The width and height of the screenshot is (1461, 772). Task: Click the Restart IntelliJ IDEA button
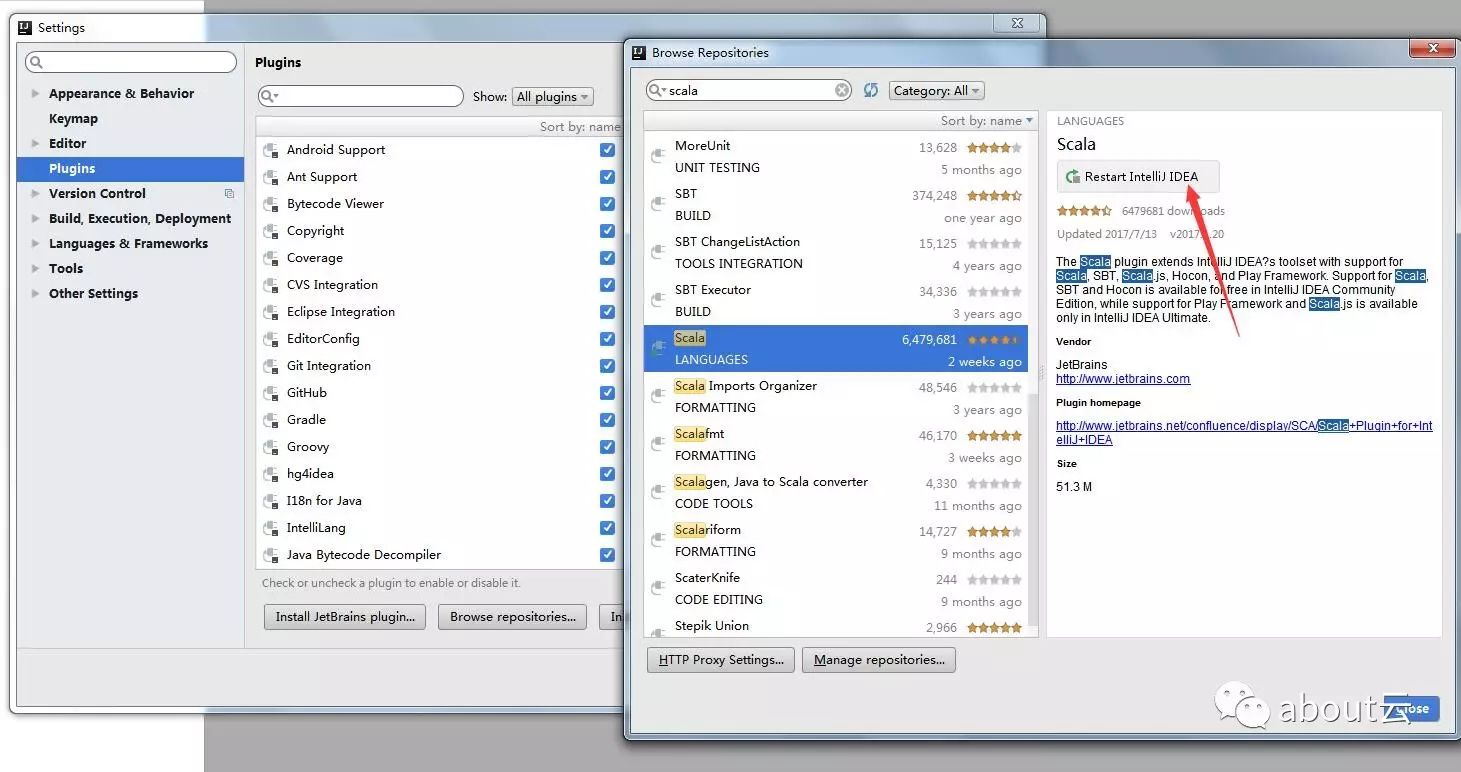[1138, 176]
